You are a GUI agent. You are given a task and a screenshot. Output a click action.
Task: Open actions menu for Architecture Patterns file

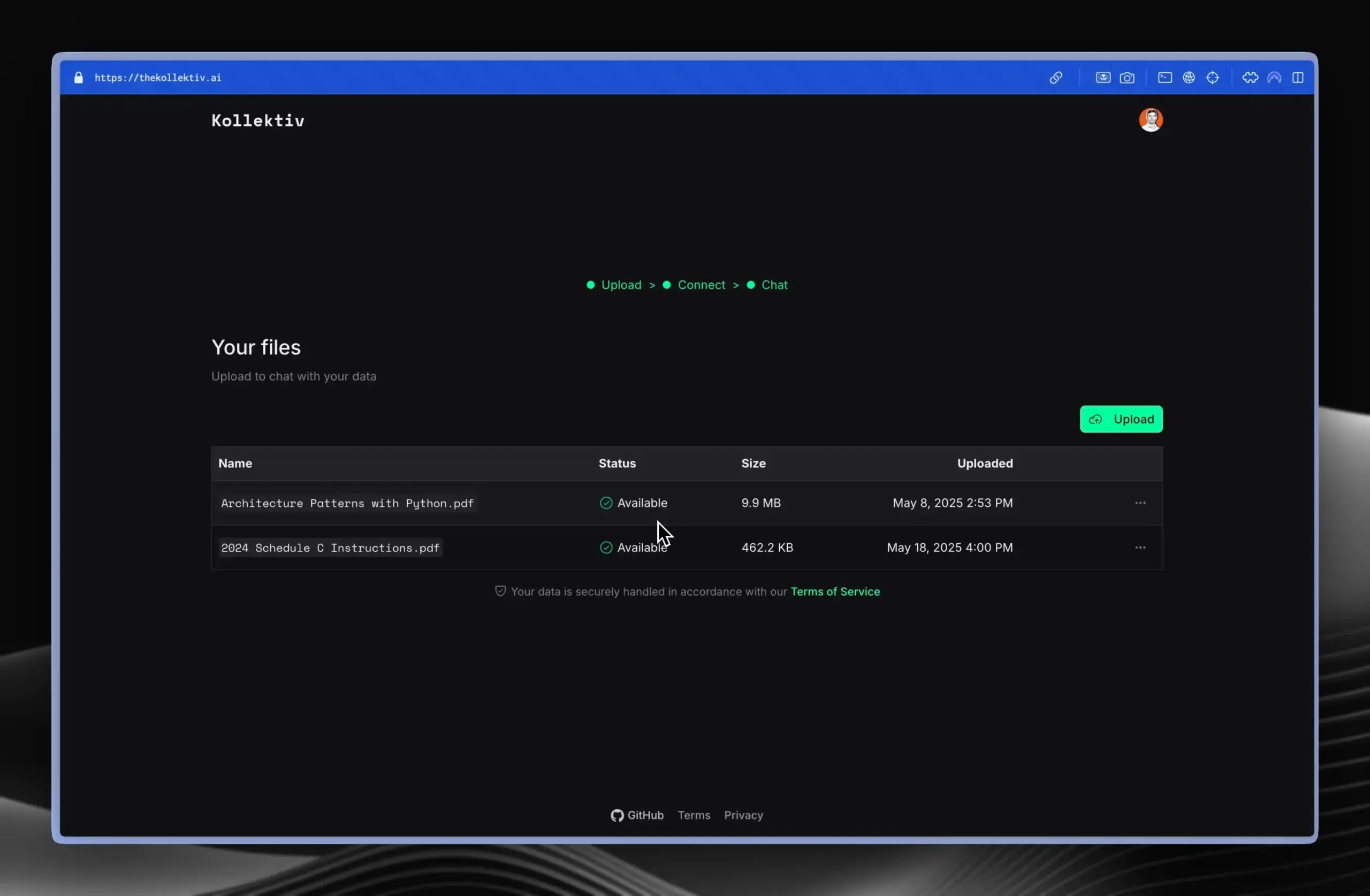(x=1140, y=503)
